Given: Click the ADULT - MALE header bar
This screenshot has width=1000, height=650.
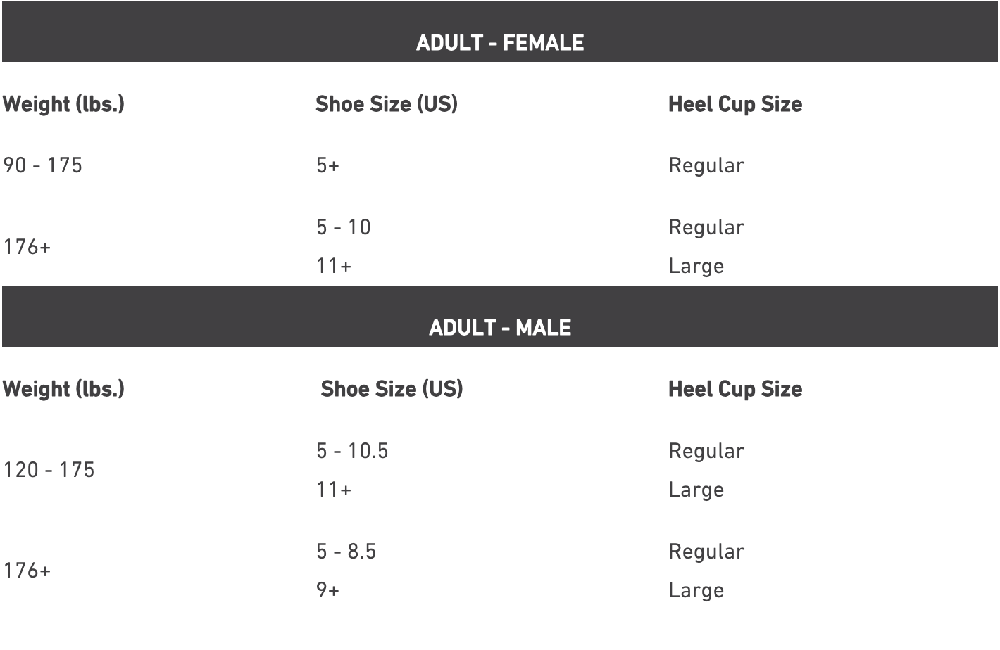Looking at the screenshot, I should 500,316.
